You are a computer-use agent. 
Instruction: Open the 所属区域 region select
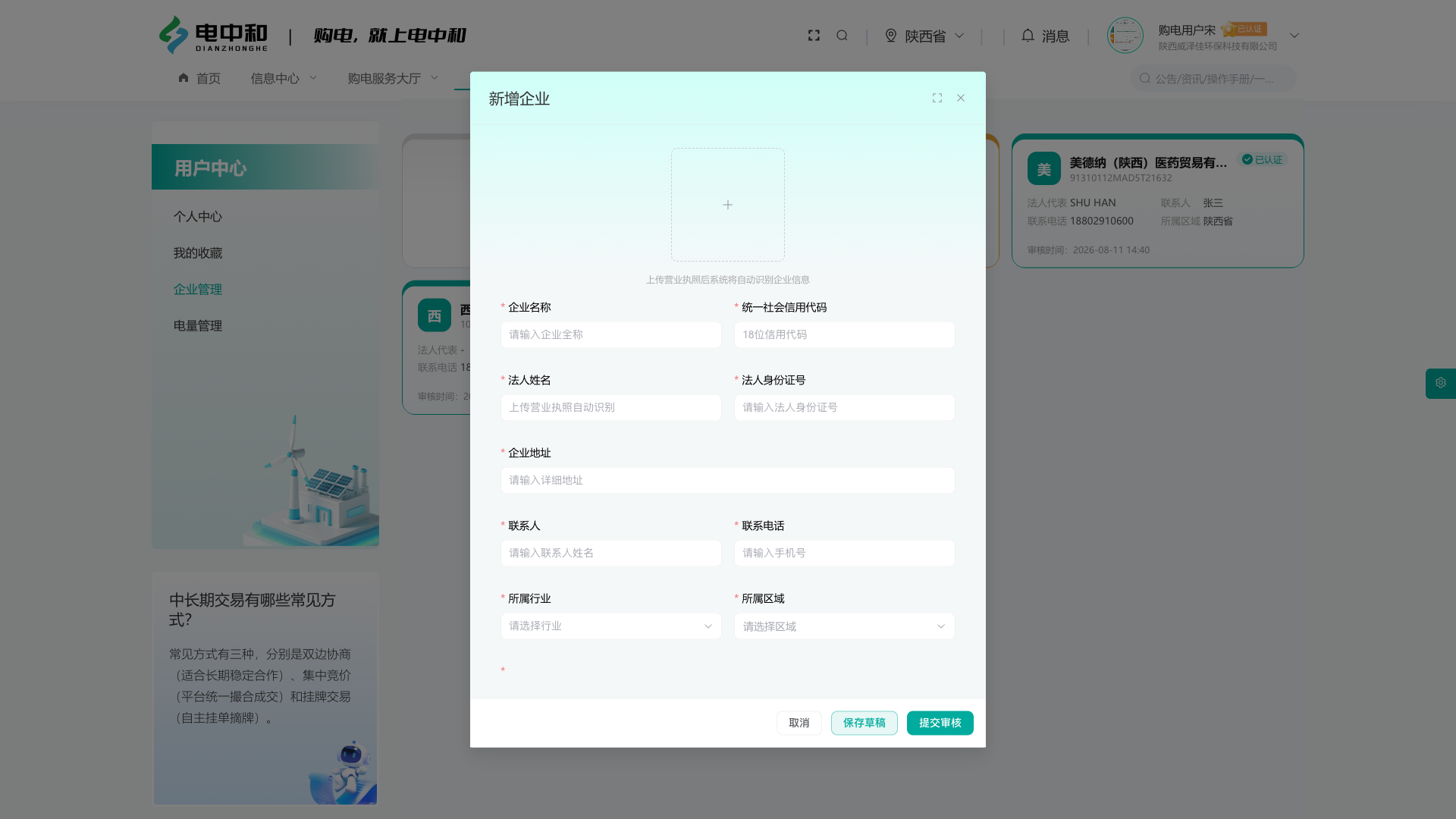coord(845,626)
